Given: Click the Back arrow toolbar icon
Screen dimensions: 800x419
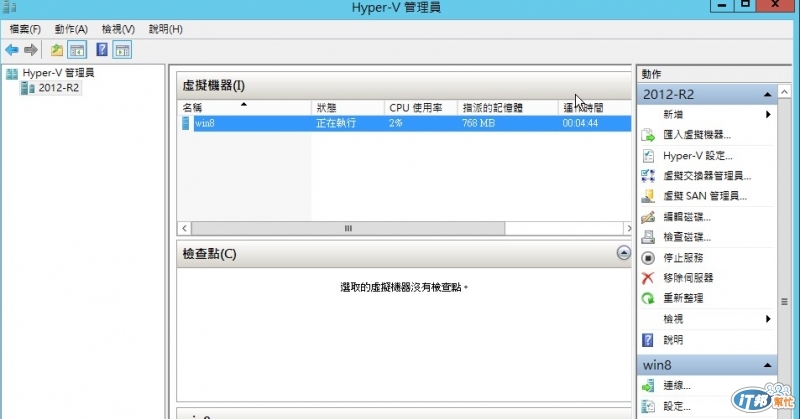Looking at the screenshot, I should point(12,50).
